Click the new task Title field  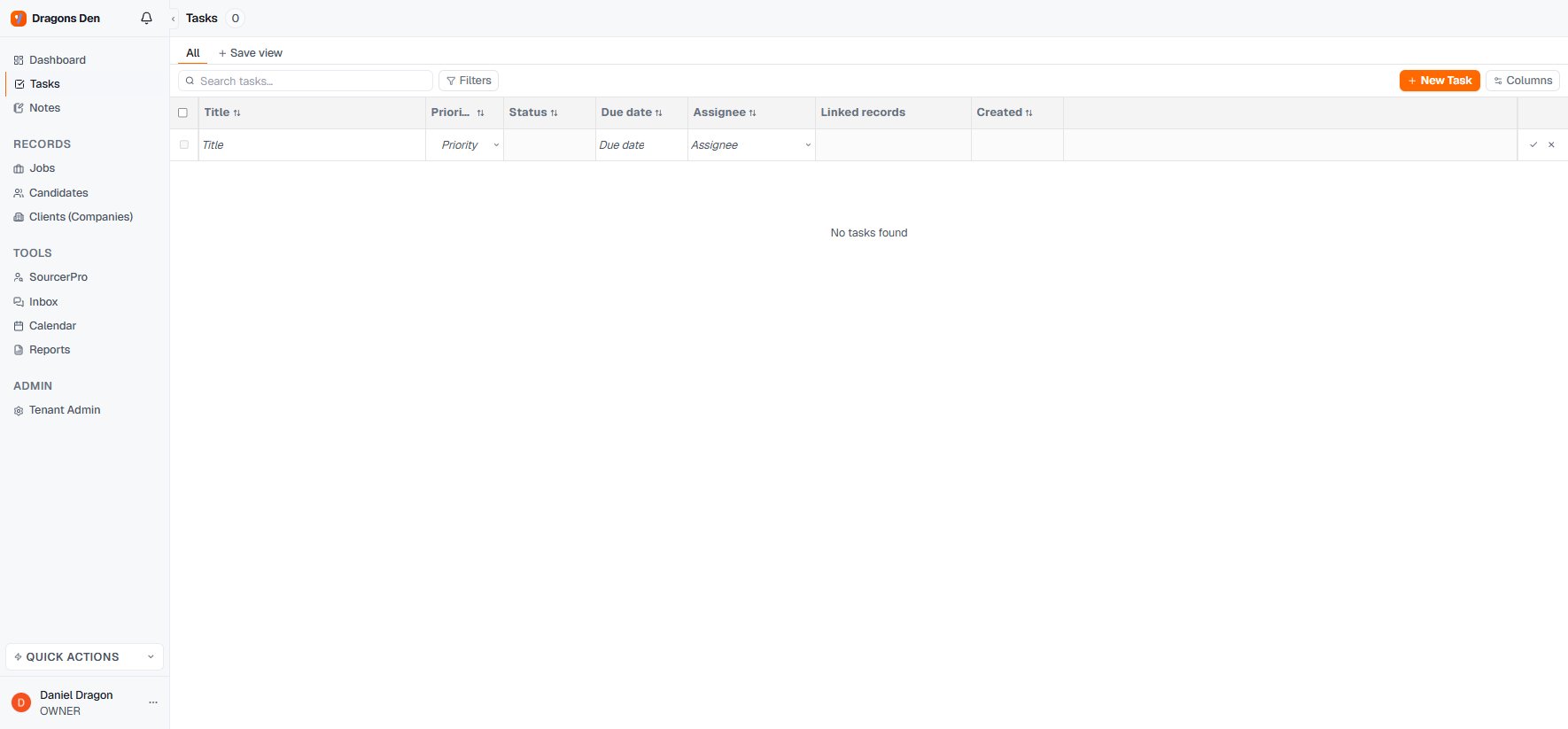pos(312,145)
